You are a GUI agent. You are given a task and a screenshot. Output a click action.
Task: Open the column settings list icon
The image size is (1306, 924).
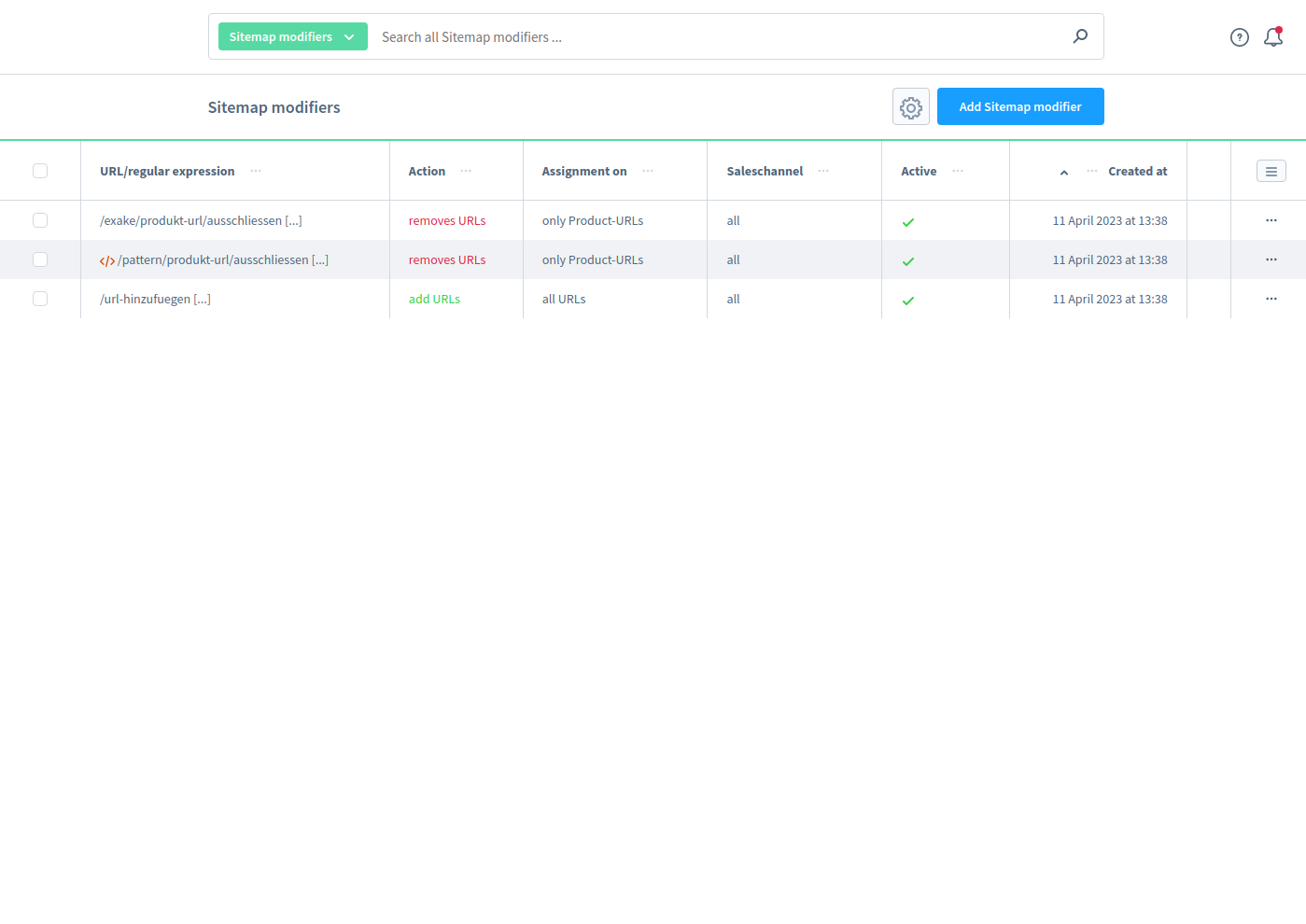[1271, 171]
